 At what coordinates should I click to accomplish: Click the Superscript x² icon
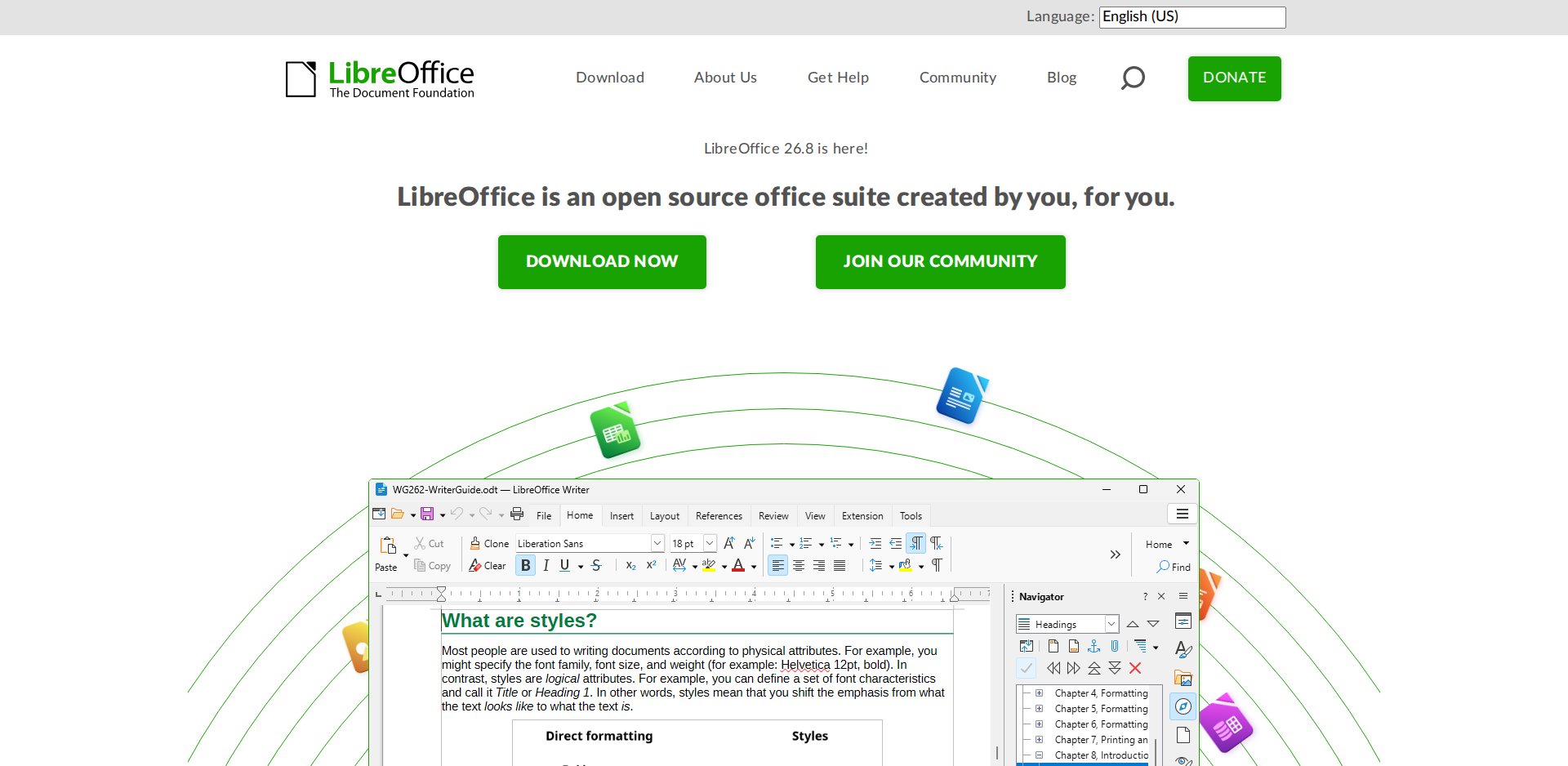click(651, 565)
